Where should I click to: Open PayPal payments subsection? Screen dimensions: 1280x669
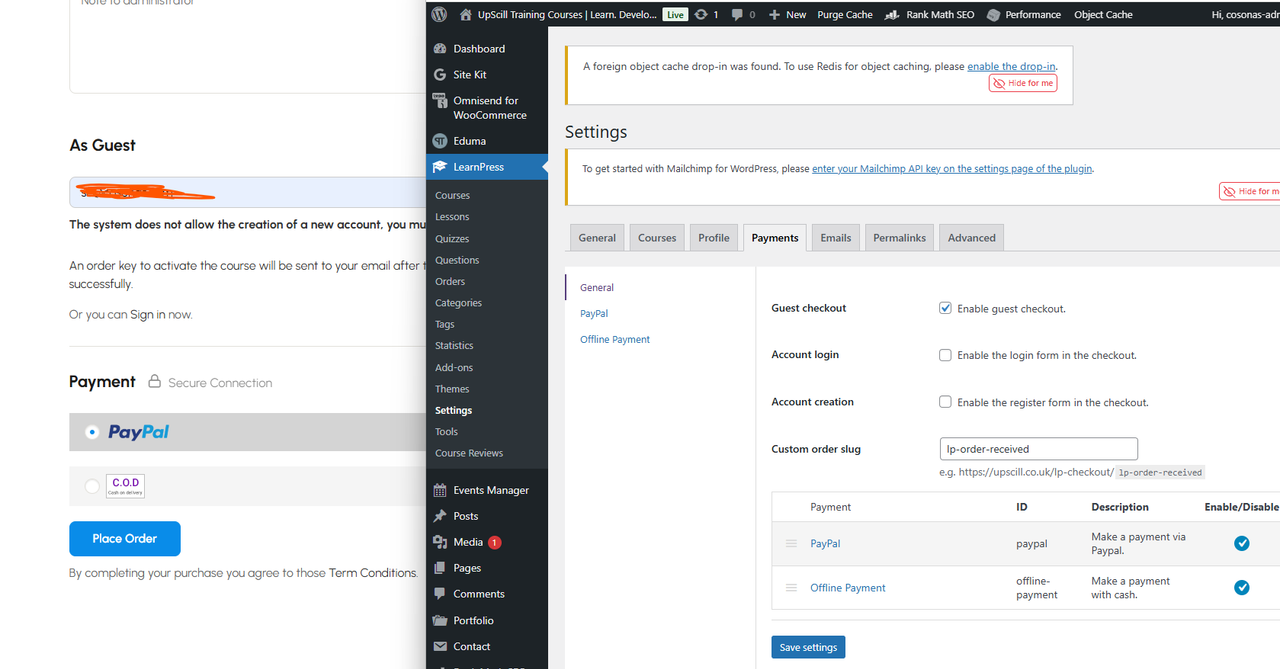click(594, 313)
